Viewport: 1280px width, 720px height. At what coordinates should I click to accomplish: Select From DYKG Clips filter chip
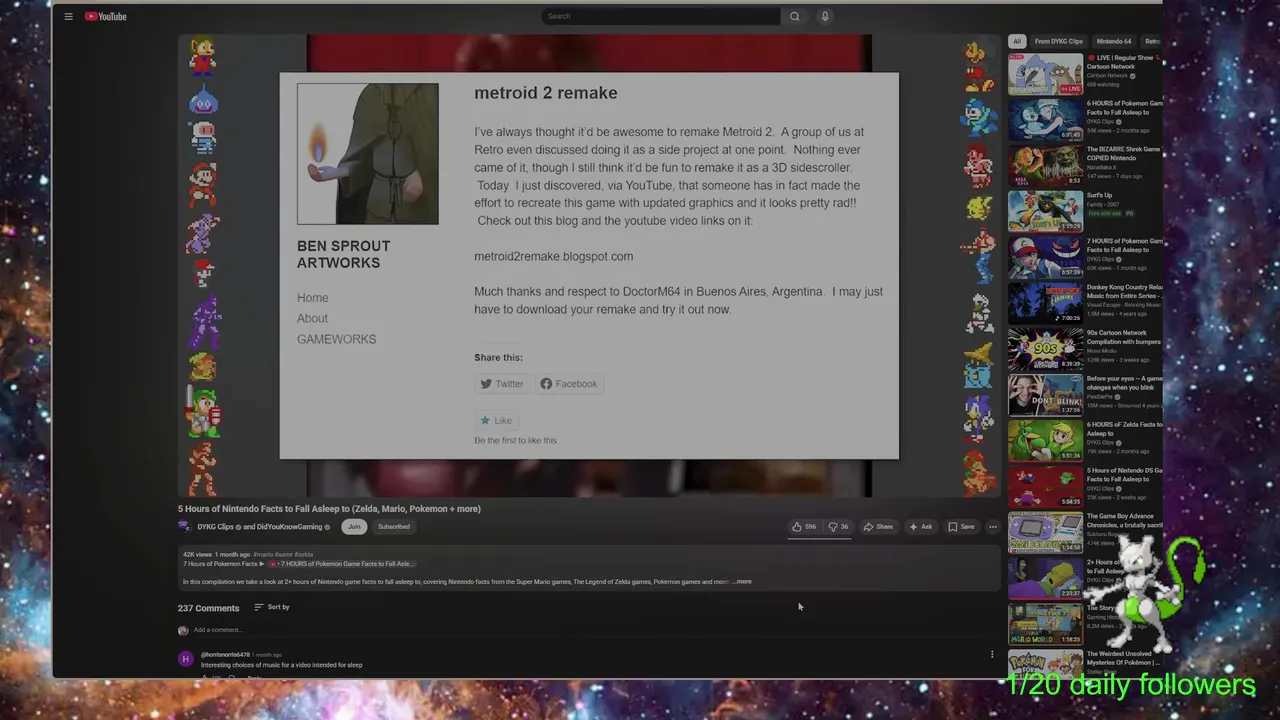(x=1058, y=42)
